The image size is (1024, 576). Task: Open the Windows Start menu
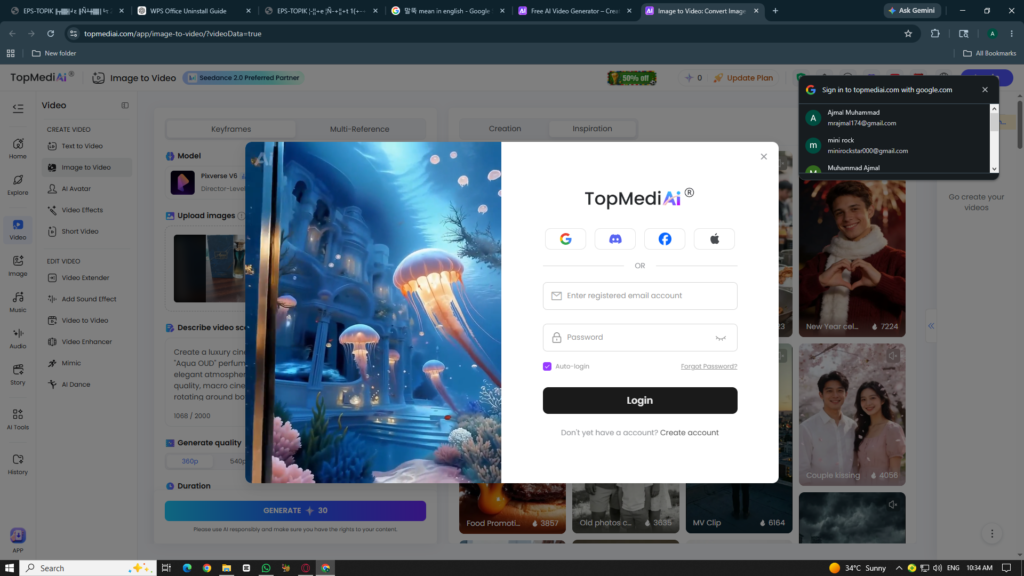(x=9, y=568)
